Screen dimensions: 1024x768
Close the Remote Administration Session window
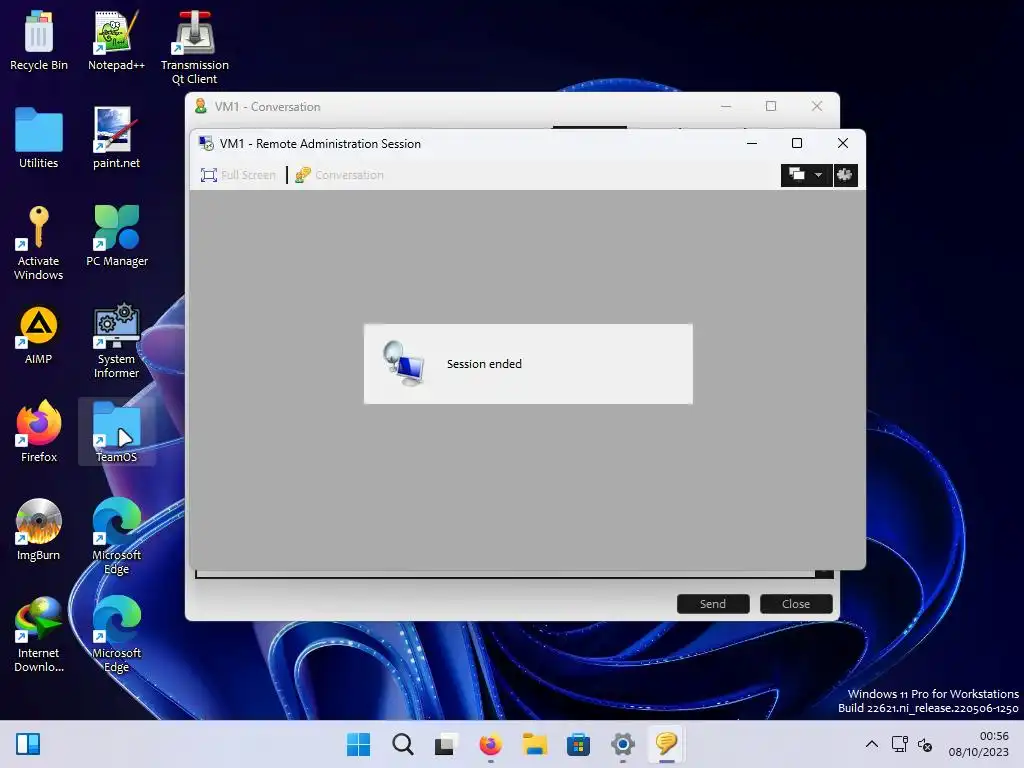coord(842,143)
